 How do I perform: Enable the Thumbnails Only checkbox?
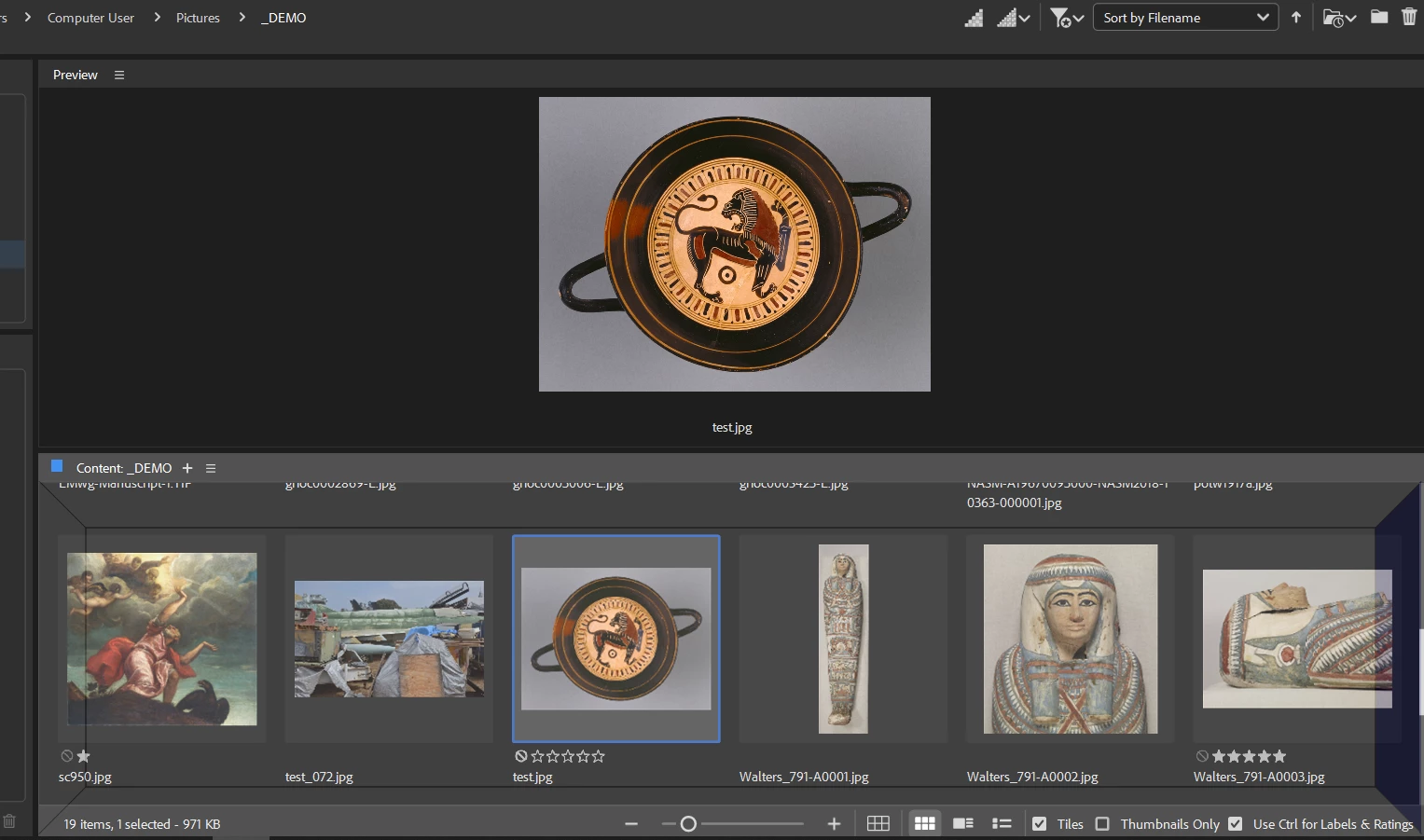[x=1102, y=824]
